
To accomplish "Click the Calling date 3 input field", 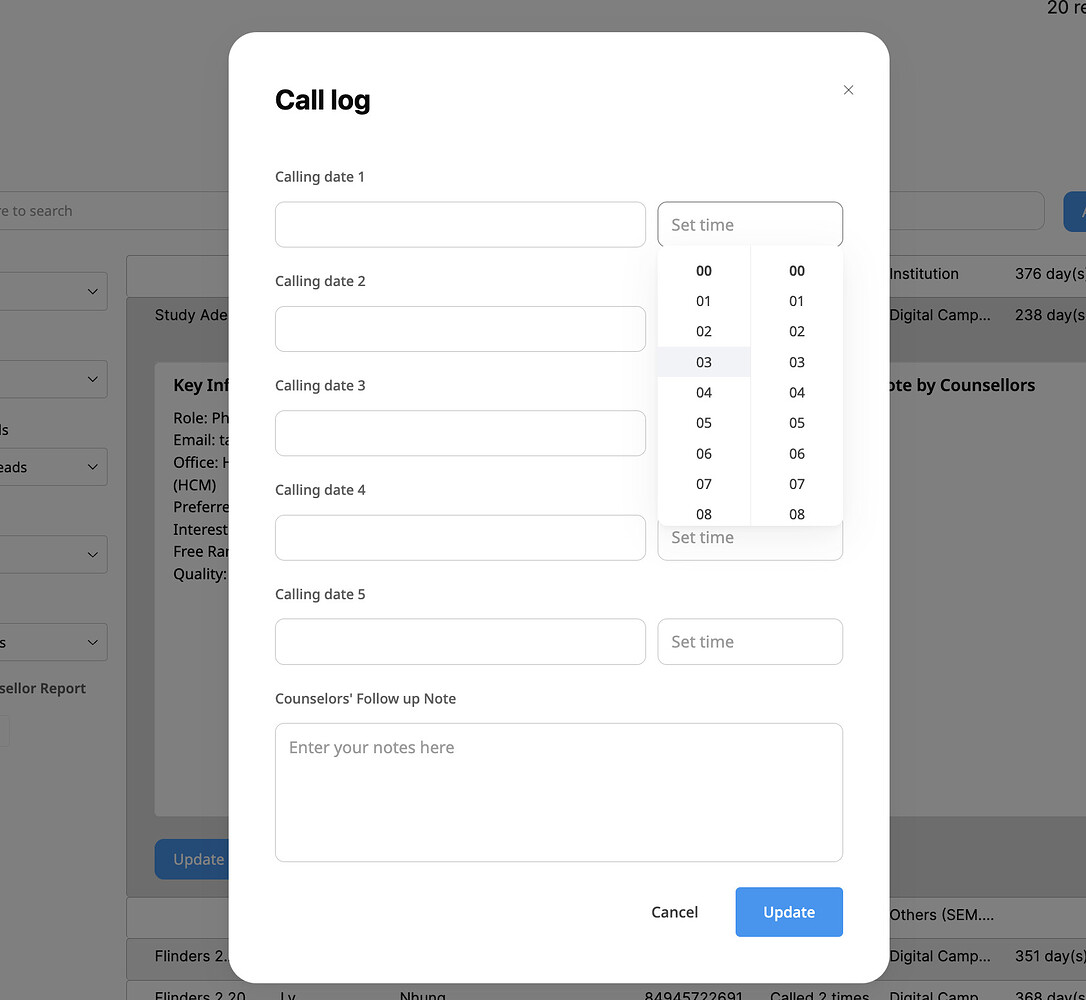I will pyautogui.click(x=460, y=433).
